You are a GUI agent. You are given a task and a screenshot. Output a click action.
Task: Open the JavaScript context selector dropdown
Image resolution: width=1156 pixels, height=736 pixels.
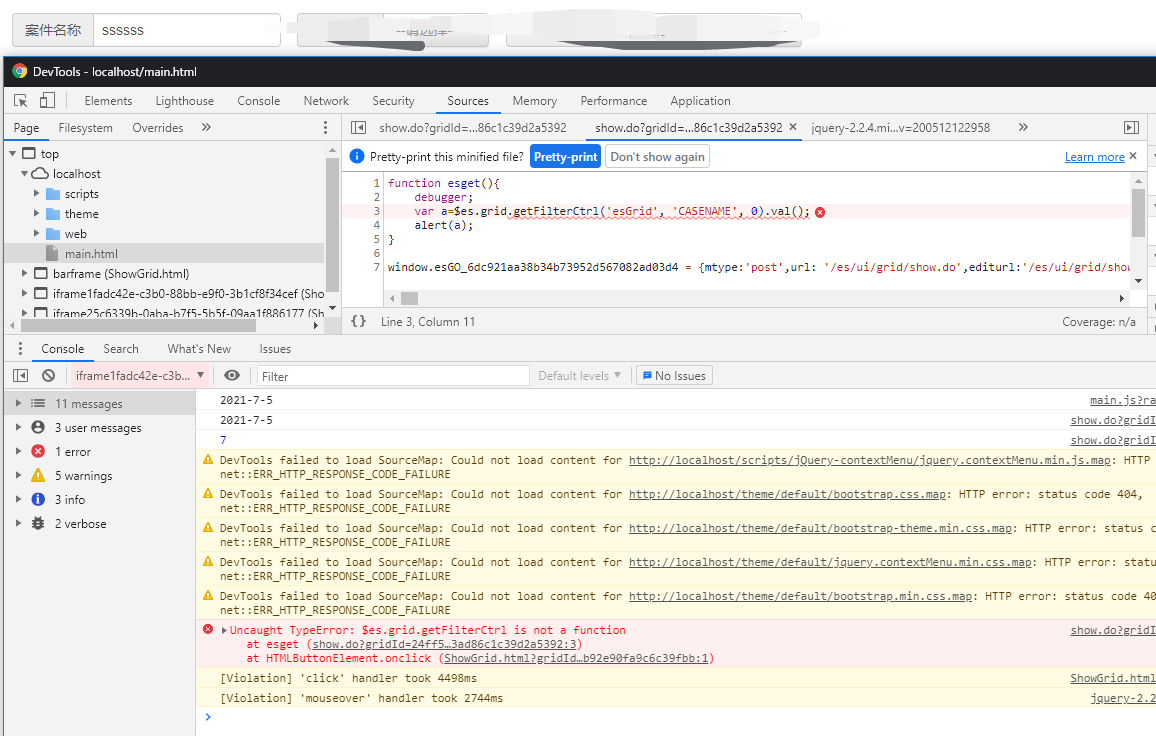point(139,375)
